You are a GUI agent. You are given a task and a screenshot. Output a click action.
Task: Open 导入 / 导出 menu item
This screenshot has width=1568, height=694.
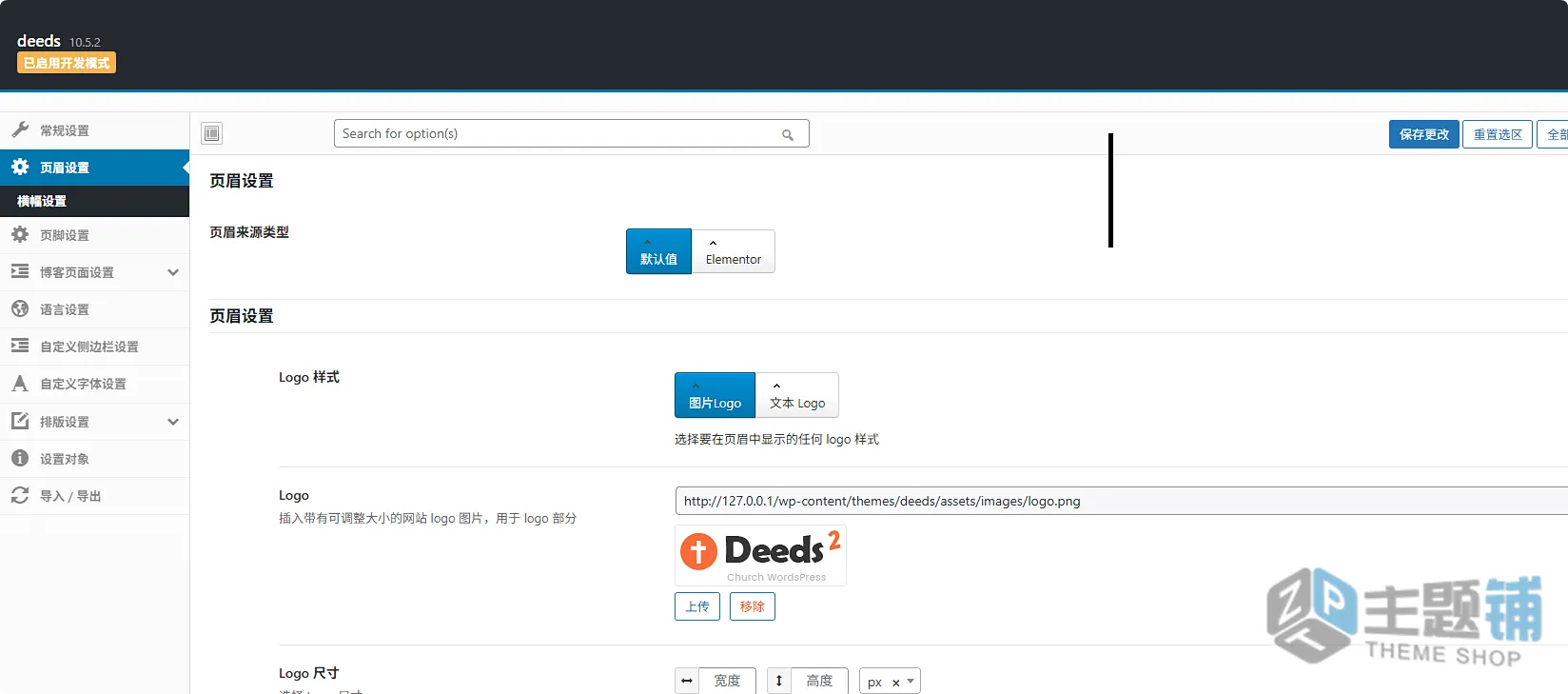click(x=95, y=496)
